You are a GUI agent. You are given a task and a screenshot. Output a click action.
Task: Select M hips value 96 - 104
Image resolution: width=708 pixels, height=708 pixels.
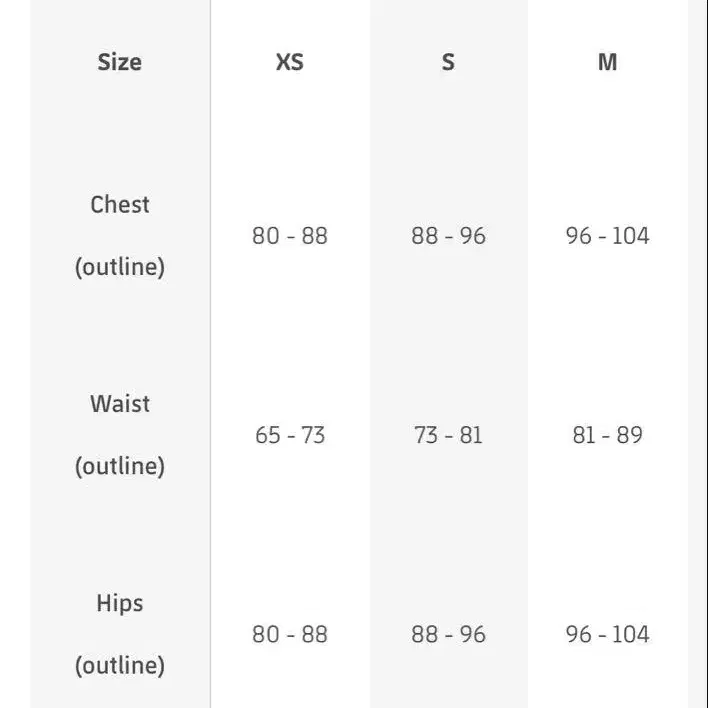pos(607,634)
